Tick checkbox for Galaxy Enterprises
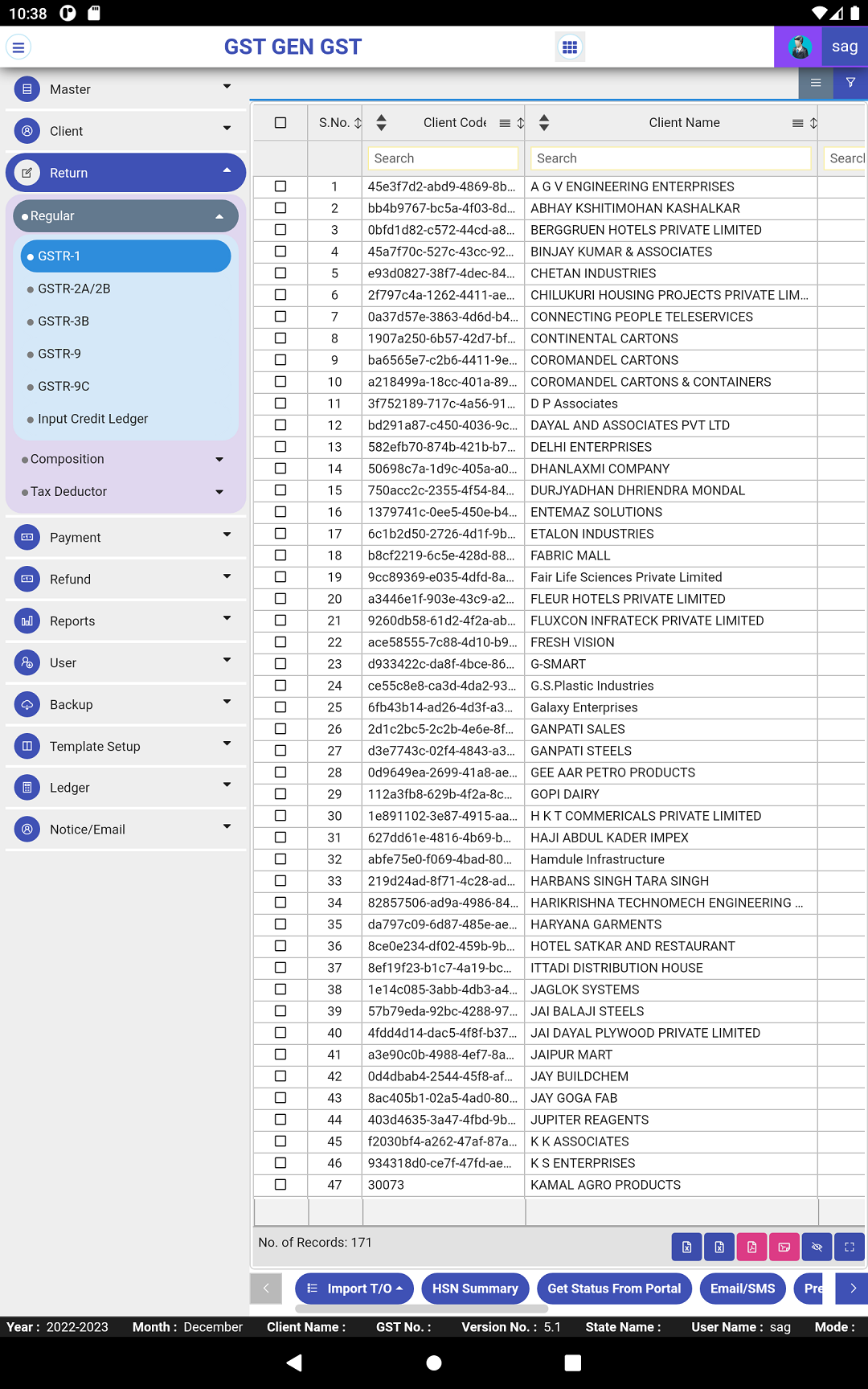Image resolution: width=868 pixels, height=1389 pixels. (x=280, y=707)
